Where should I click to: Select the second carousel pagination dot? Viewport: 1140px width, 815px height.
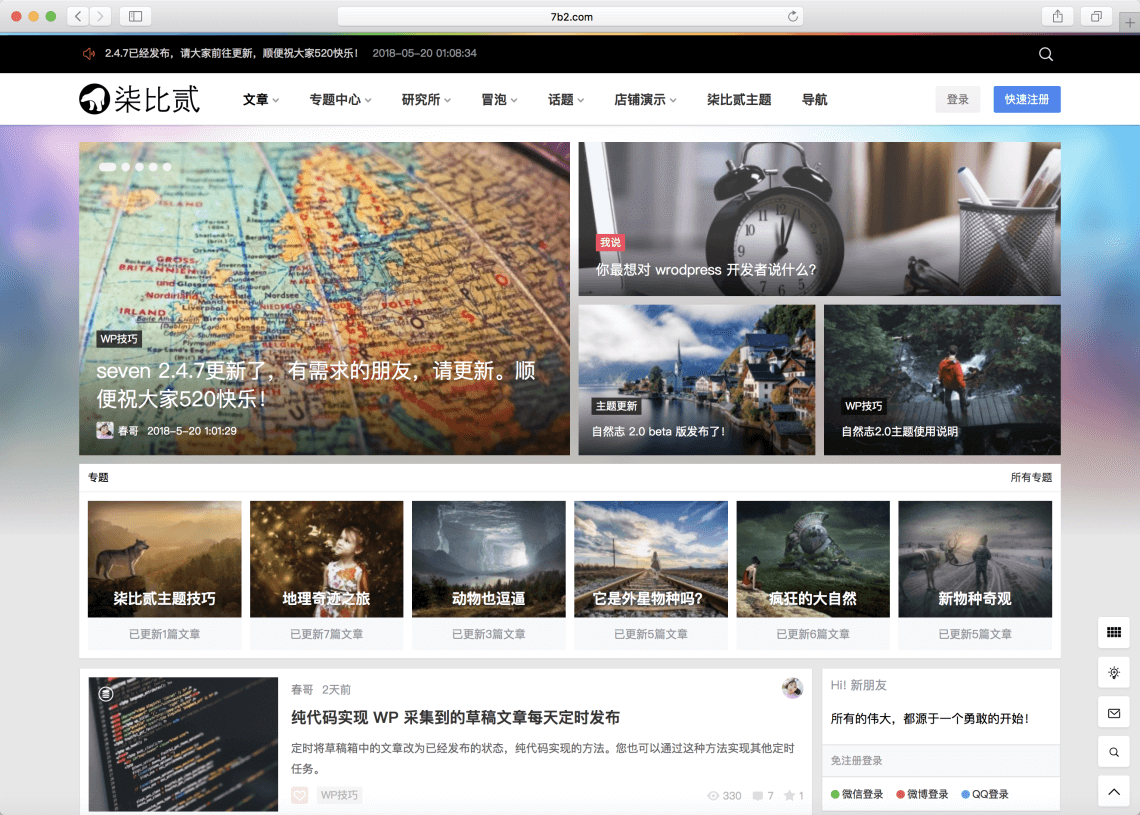pos(124,166)
